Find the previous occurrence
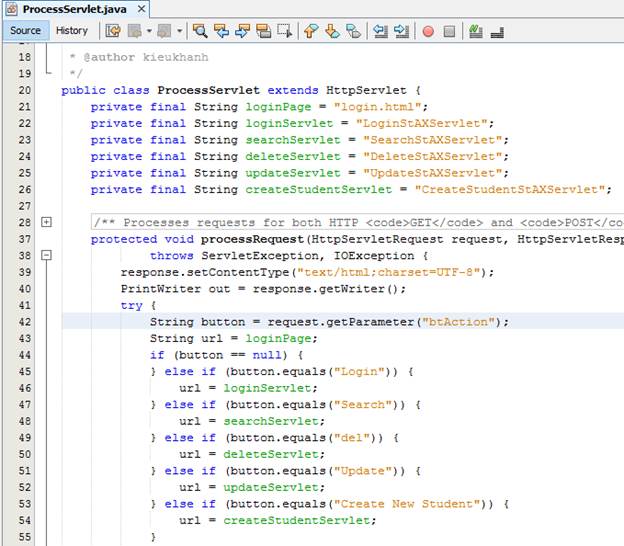Image resolution: width=624 pixels, height=546 pixels. (x=221, y=31)
